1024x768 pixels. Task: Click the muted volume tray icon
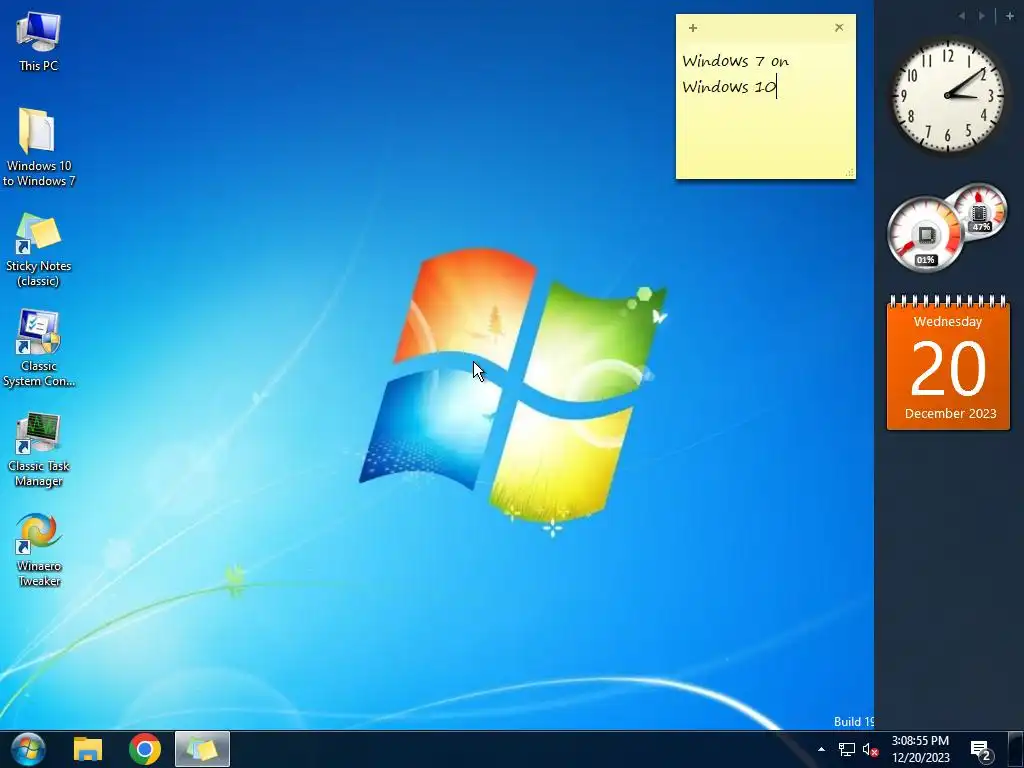point(870,750)
